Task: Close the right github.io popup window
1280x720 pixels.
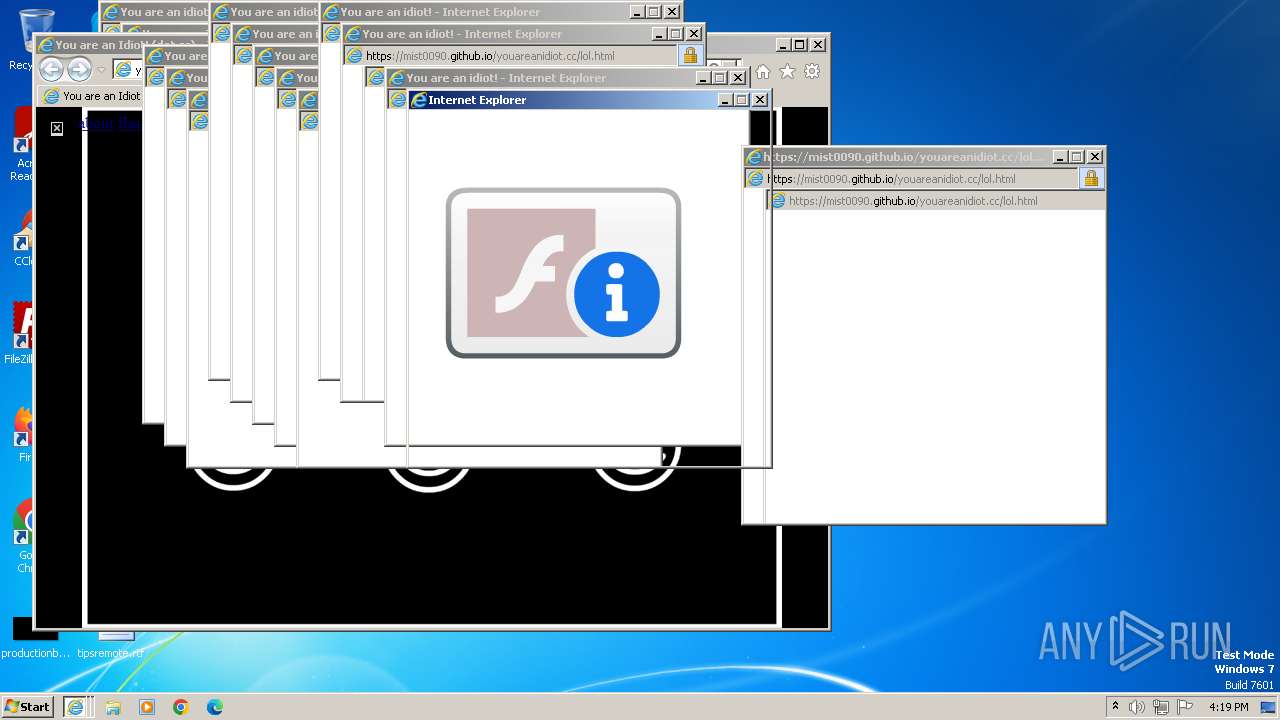Action: (x=1095, y=157)
